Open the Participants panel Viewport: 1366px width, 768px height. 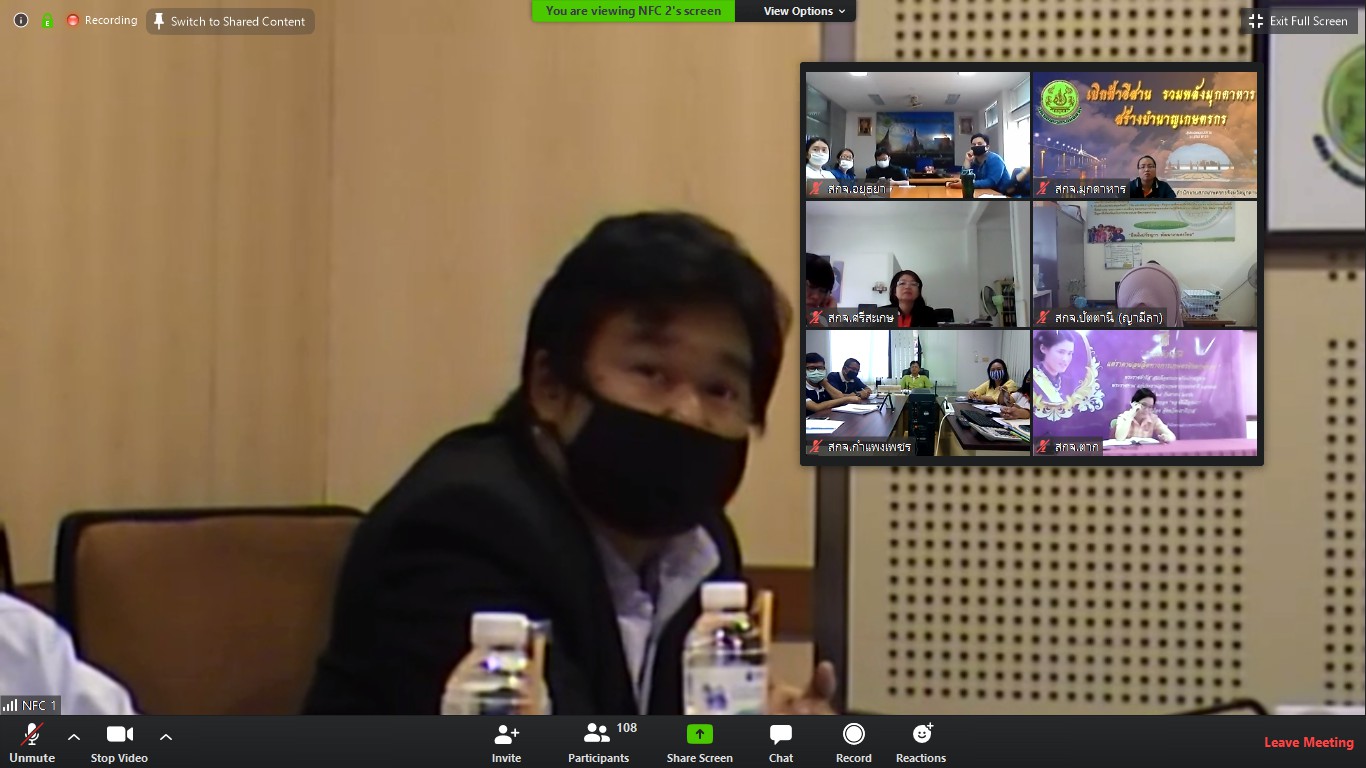click(x=599, y=742)
